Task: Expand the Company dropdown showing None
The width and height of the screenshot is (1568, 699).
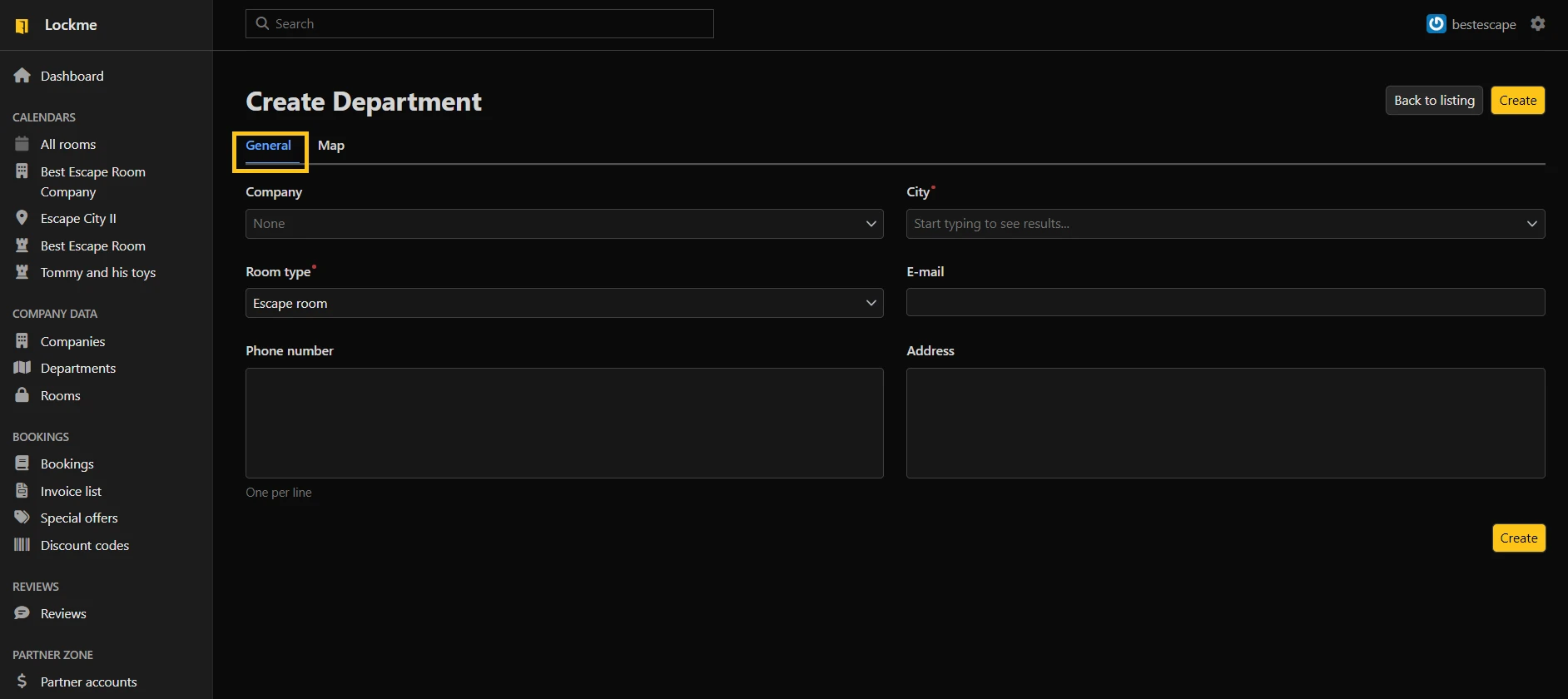Action: point(563,224)
